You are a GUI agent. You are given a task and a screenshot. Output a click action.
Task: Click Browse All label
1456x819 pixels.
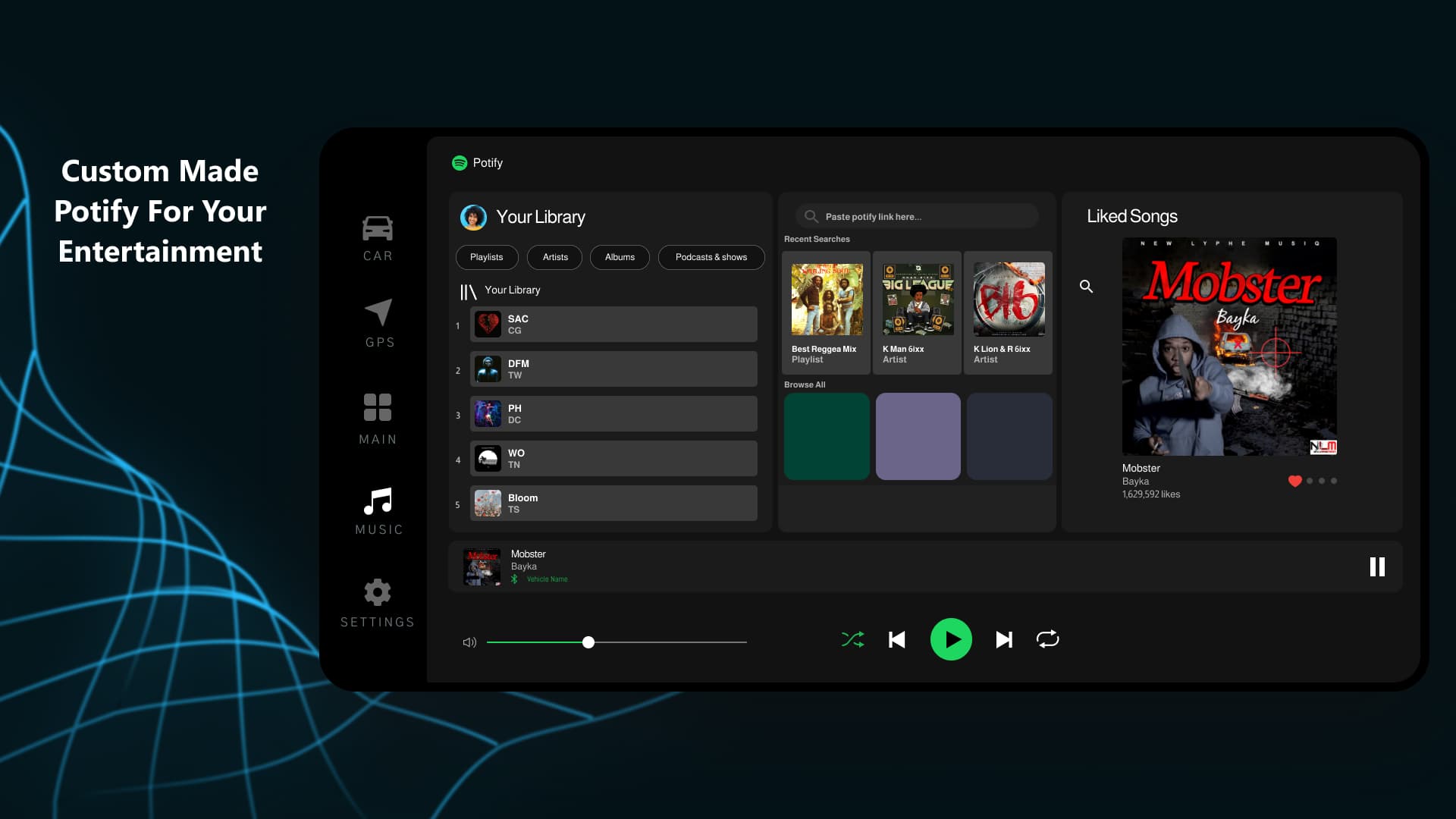pos(805,385)
